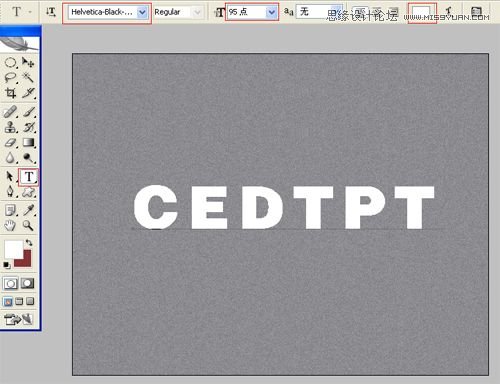The width and height of the screenshot is (500, 384).
Task: Select the Gradient tool
Action: click(28, 143)
